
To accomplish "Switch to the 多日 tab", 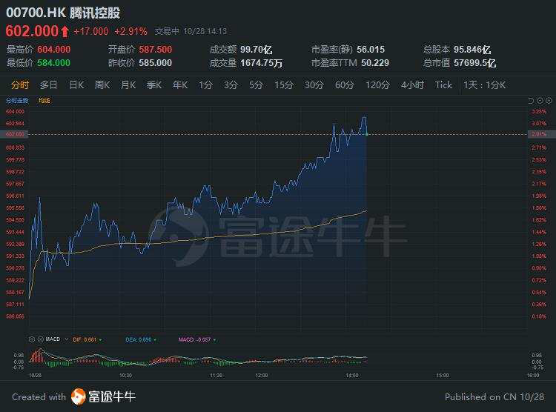I will (49, 85).
